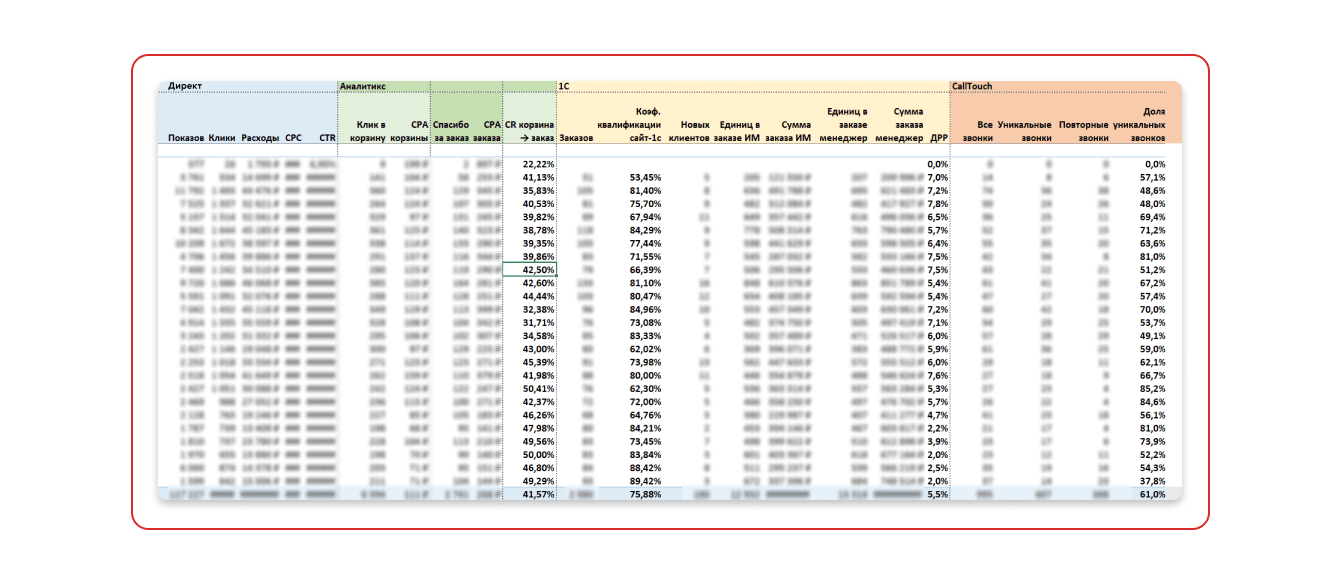Select the Спасибо за заказ header
This screenshot has height=584, width=1340.
coord(451,131)
